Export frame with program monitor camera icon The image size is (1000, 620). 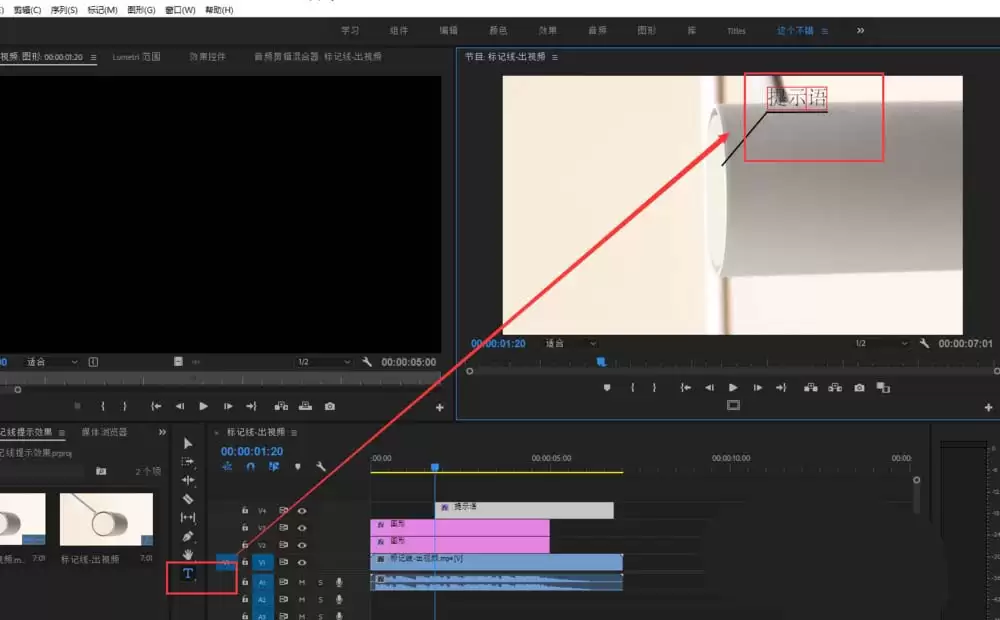[x=859, y=388]
